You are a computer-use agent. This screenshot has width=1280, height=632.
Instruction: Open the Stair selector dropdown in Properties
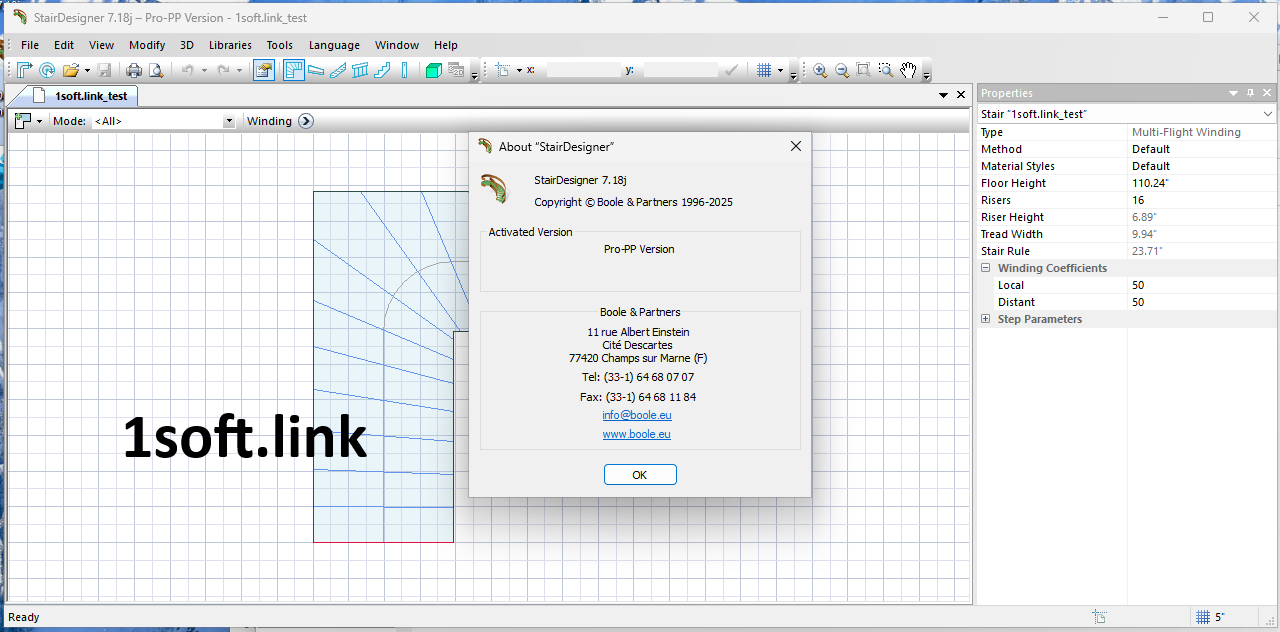(1268, 114)
